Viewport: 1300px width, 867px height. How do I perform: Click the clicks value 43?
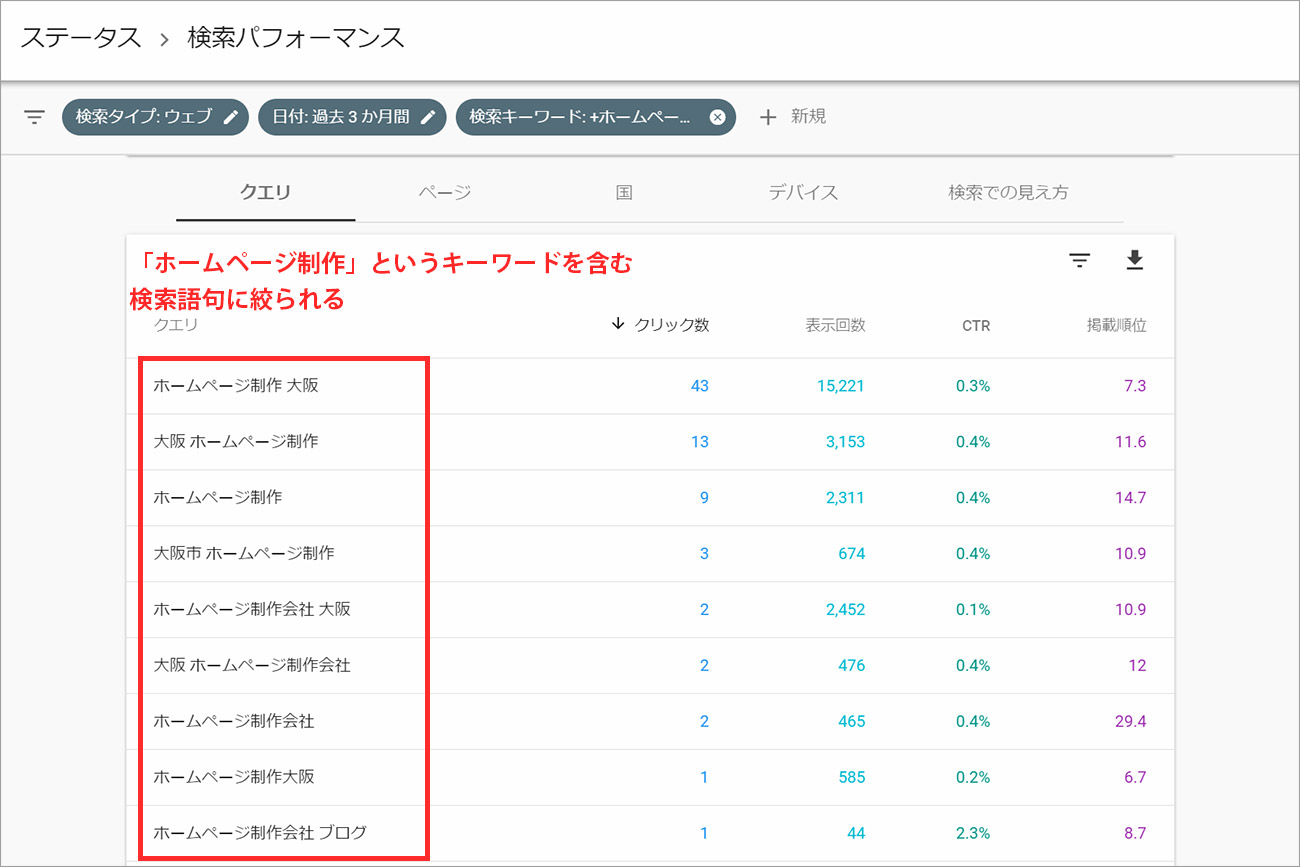pos(700,386)
